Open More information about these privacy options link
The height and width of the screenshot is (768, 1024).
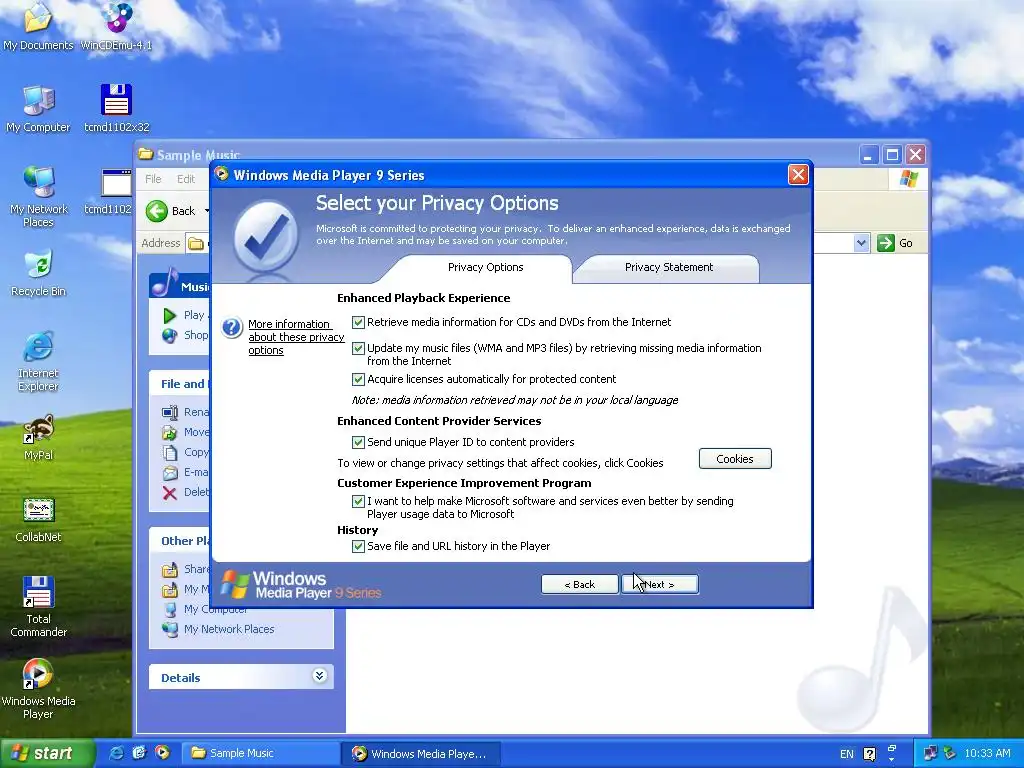click(296, 337)
